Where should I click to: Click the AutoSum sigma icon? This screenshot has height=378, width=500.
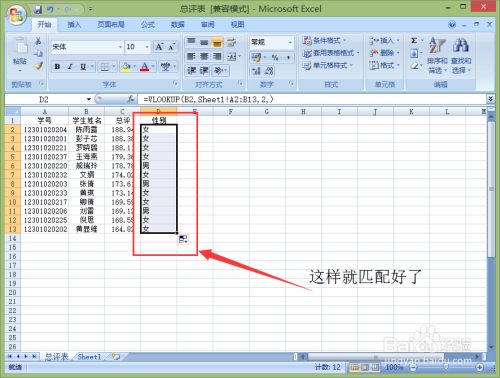[414, 41]
